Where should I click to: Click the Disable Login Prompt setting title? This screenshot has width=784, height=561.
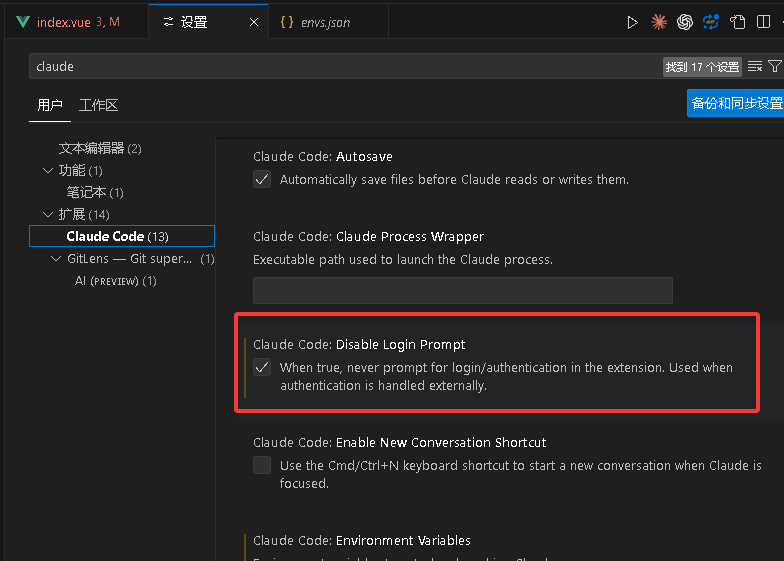tap(359, 344)
